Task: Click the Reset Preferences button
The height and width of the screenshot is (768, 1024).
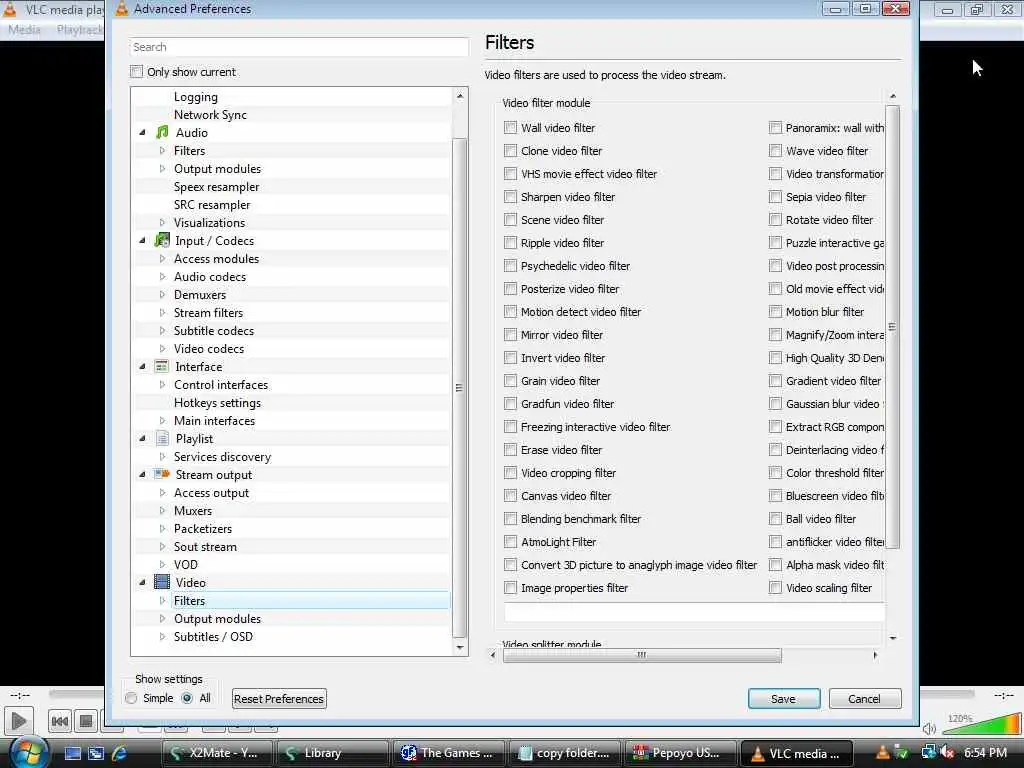Action: pos(279,699)
